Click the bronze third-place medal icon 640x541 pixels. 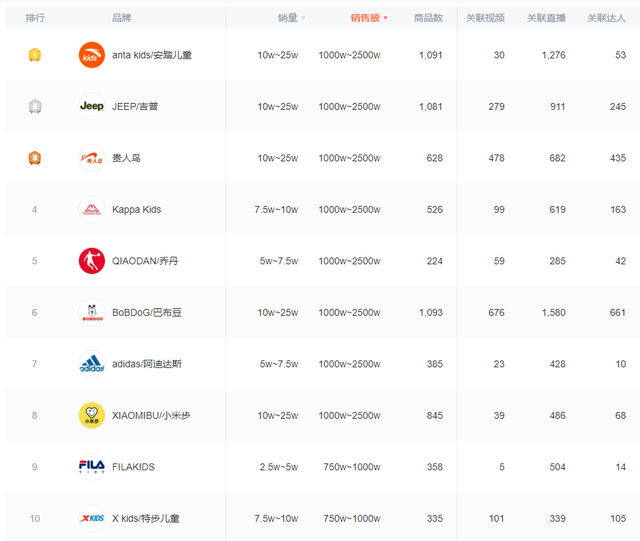pos(35,158)
